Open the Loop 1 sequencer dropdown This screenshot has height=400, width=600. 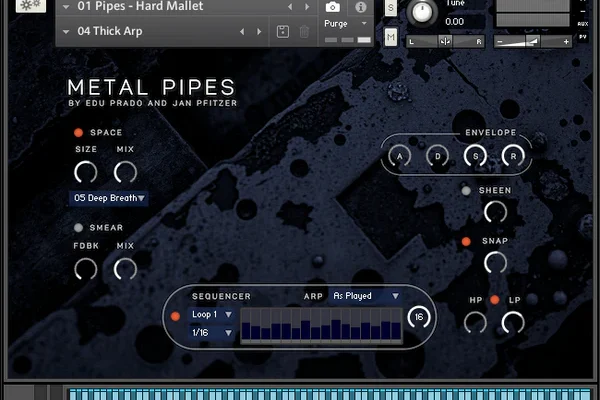point(212,314)
